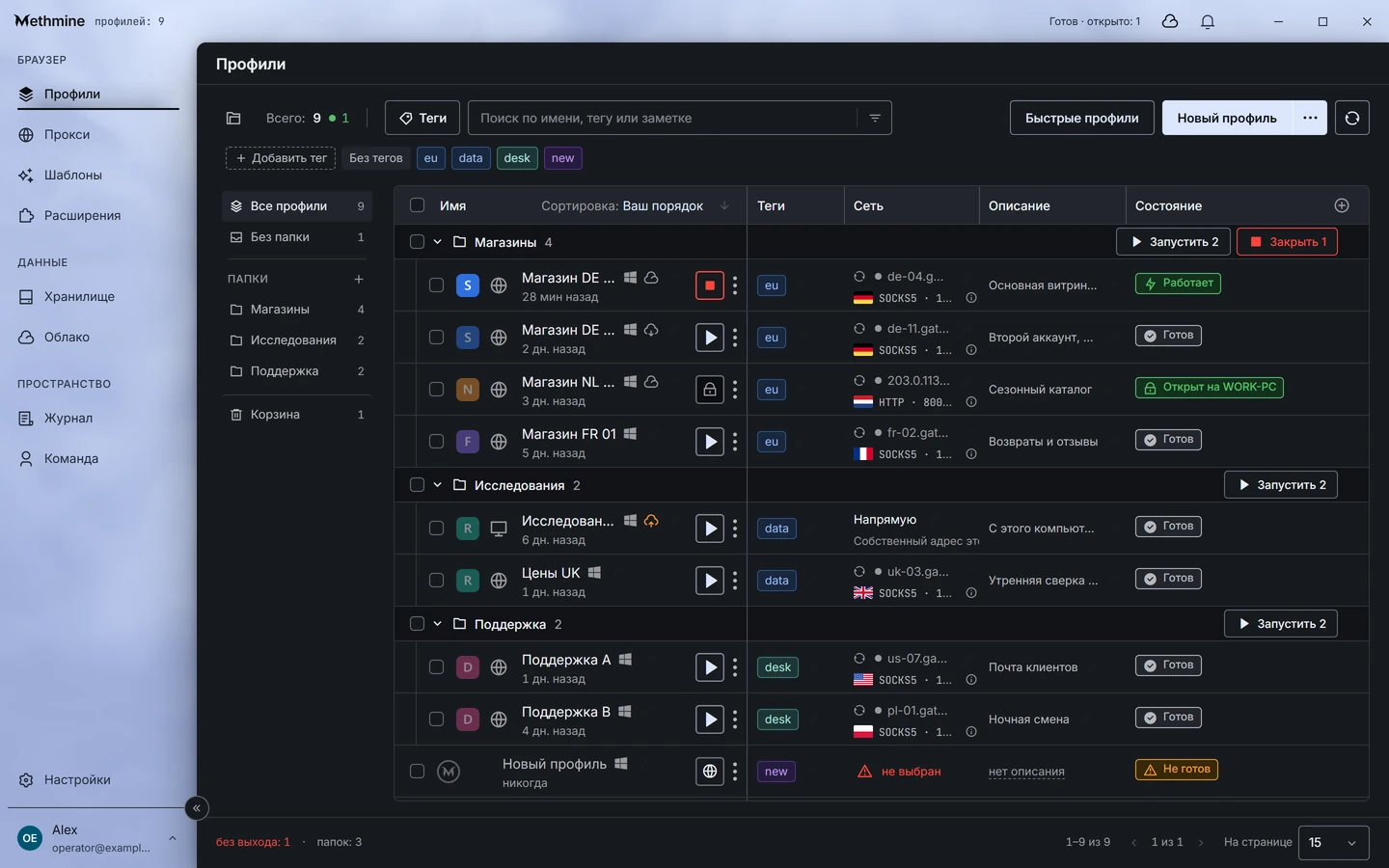This screenshot has height=868, width=1389.
Task: Open network info icon for Поддержка A
Action: click(x=971, y=680)
